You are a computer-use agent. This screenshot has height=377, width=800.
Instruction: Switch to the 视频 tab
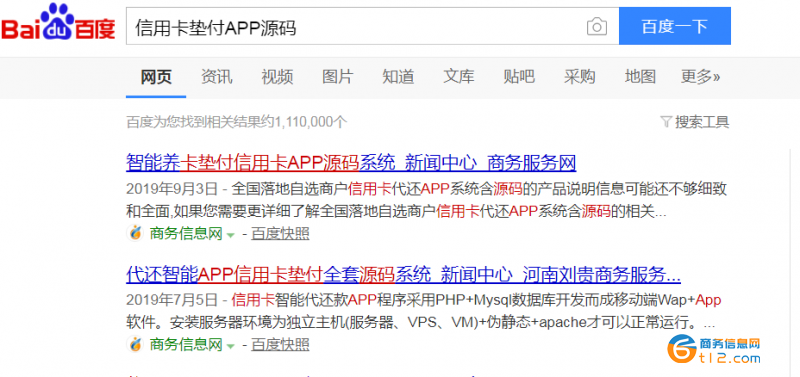tap(277, 77)
